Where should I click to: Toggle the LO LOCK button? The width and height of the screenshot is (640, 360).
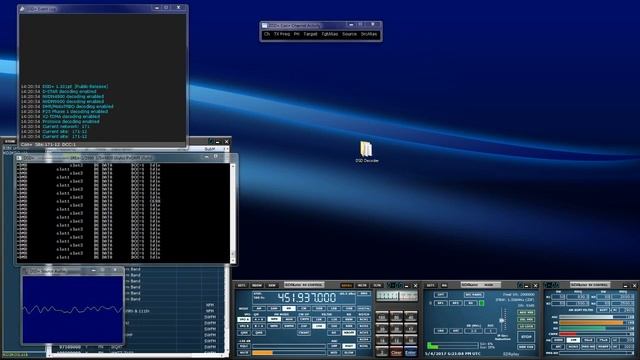click(526, 327)
